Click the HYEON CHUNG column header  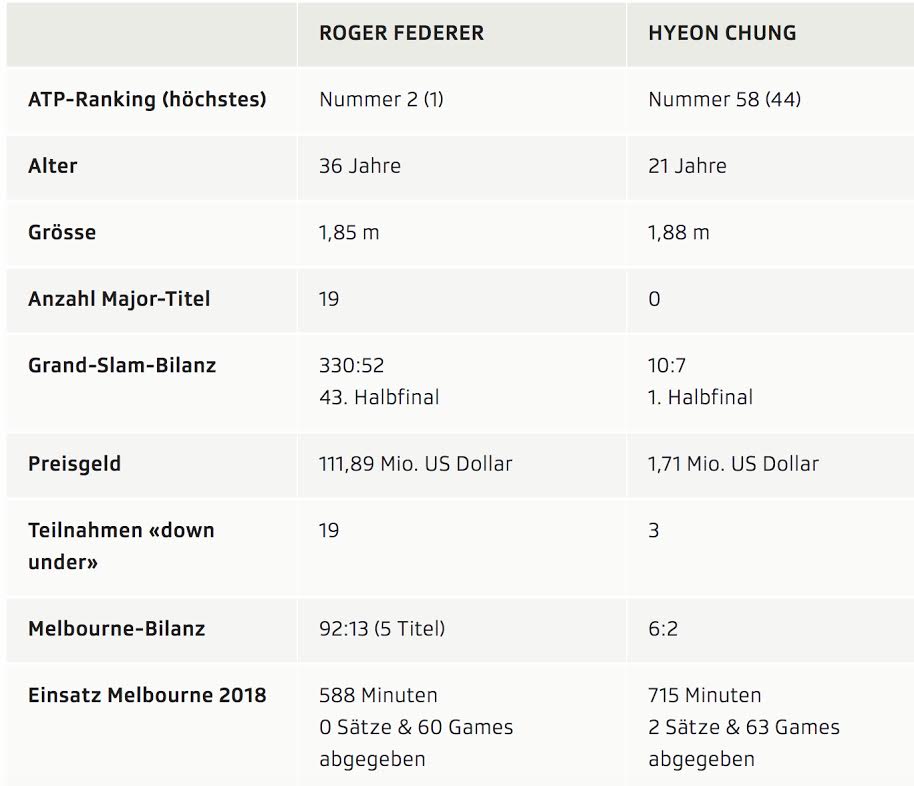coord(722,33)
